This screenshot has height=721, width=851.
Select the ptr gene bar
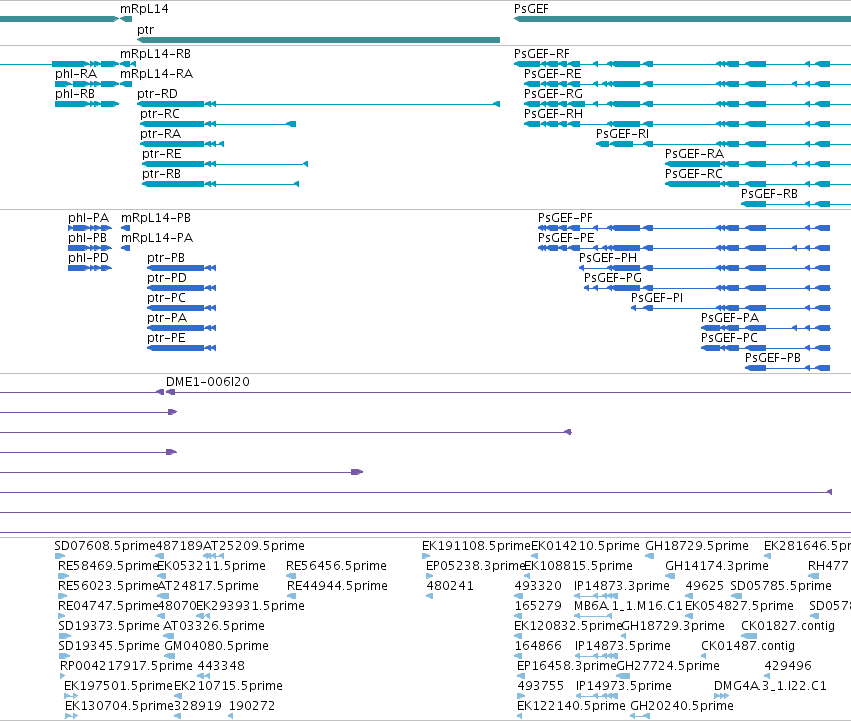[x=318, y=40]
